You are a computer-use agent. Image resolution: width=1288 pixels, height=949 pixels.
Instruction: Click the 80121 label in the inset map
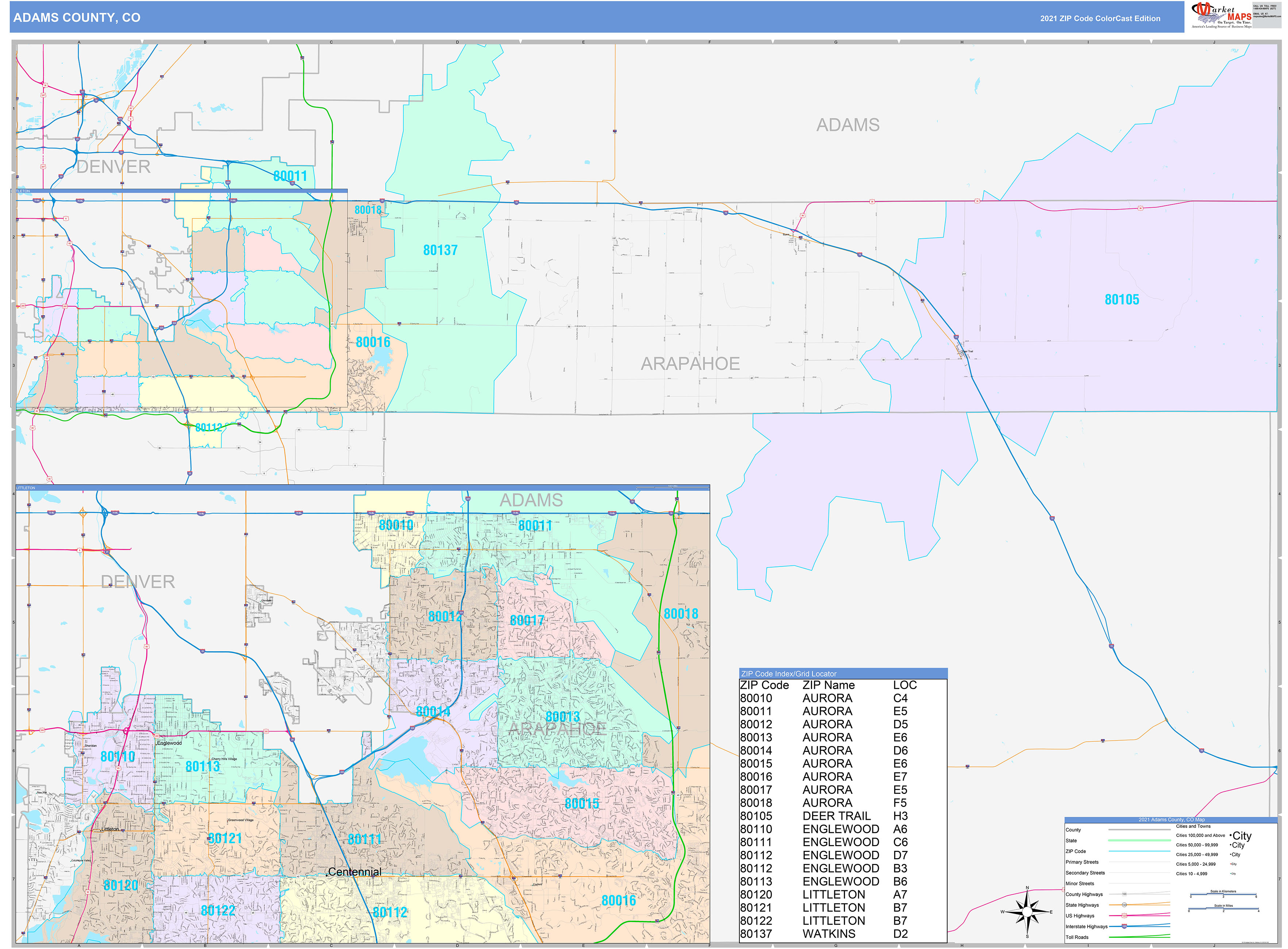tap(225, 838)
